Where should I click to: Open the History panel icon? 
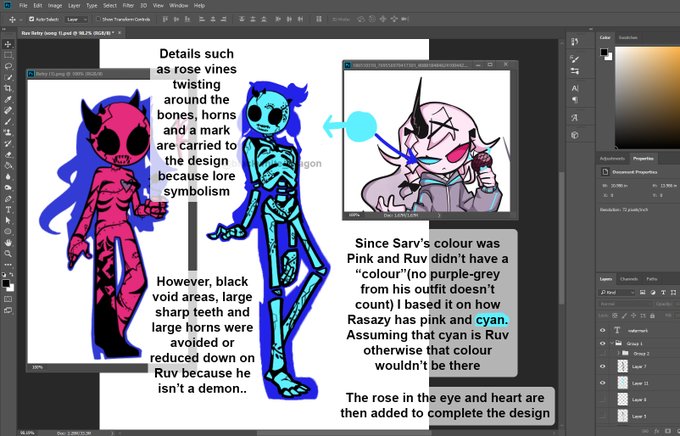575,42
